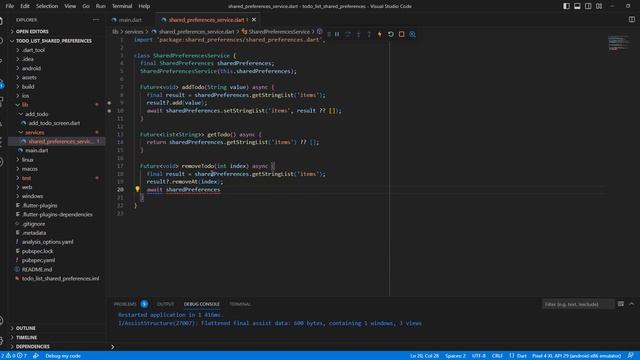The height and width of the screenshot is (360, 640).
Task: Show code actions lightbulb on line 20
Action: point(138,189)
